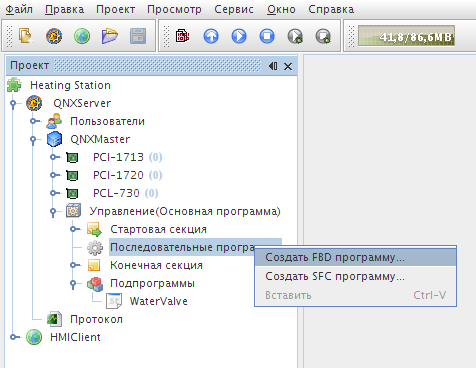Image resolution: width=476 pixels, height=368 pixels.
Task: Collapse the Управление(Основная программа) node
Action: (x=53, y=212)
